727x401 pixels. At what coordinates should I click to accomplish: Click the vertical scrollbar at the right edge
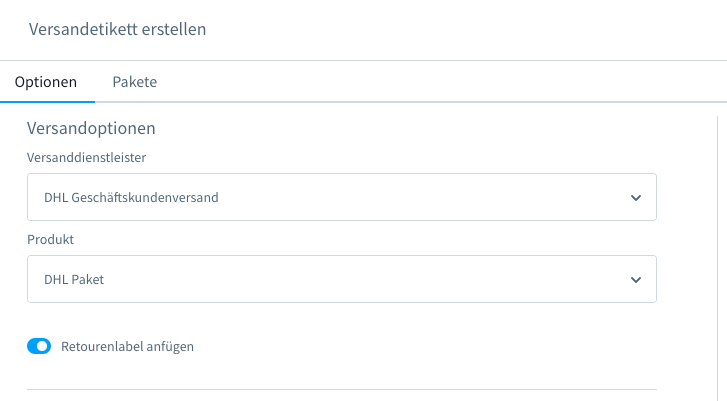click(717, 250)
